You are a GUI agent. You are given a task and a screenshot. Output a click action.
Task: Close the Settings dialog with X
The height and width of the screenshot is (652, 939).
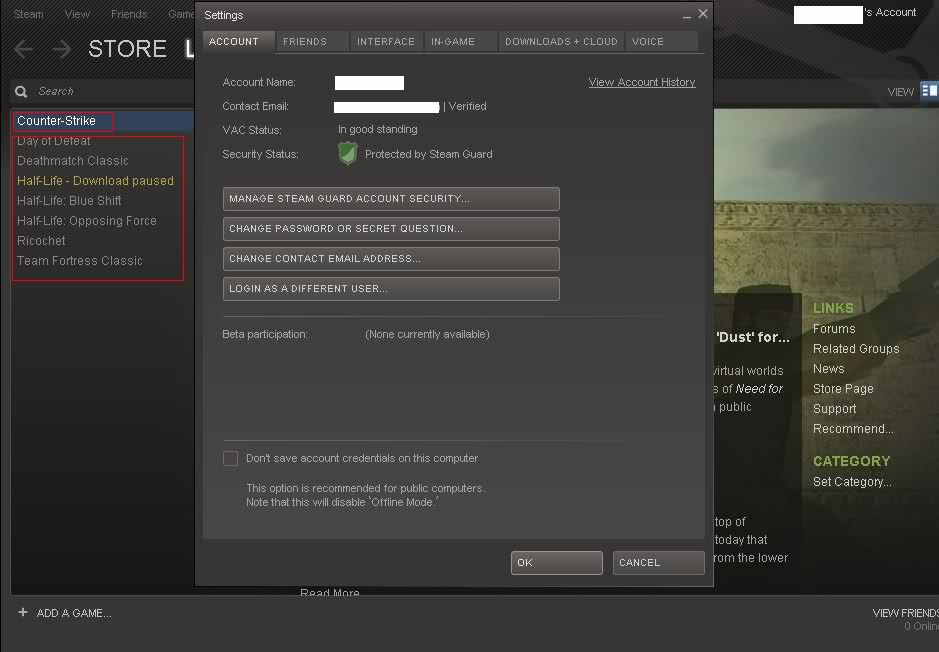click(703, 14)
